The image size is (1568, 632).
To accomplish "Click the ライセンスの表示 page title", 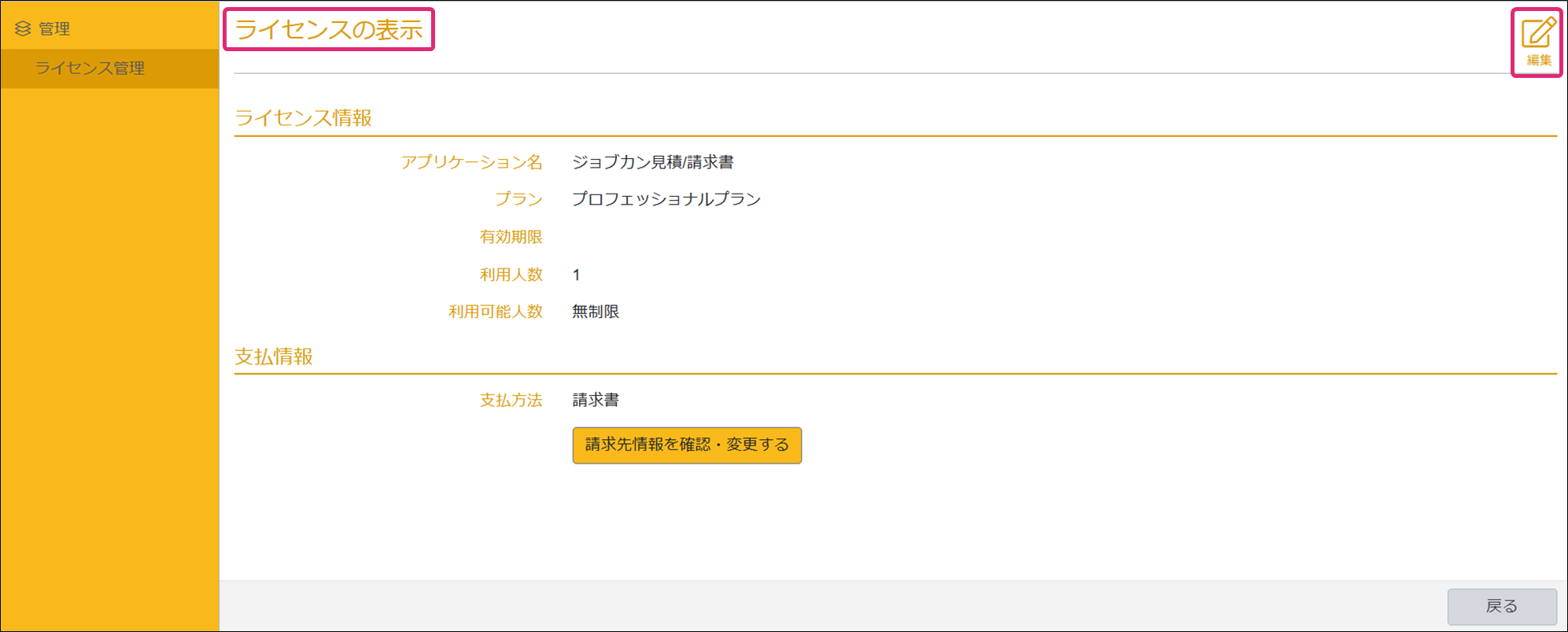I will point(329,30).
